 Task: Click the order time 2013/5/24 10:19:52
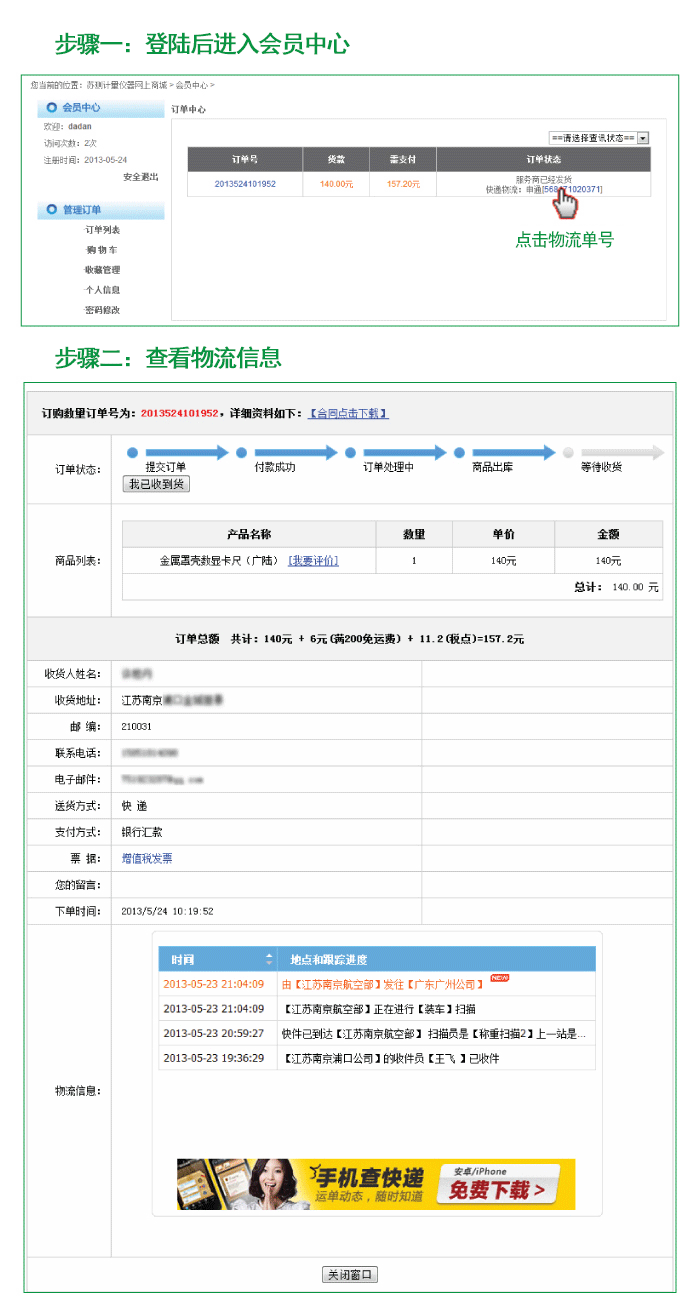point(167,911)
